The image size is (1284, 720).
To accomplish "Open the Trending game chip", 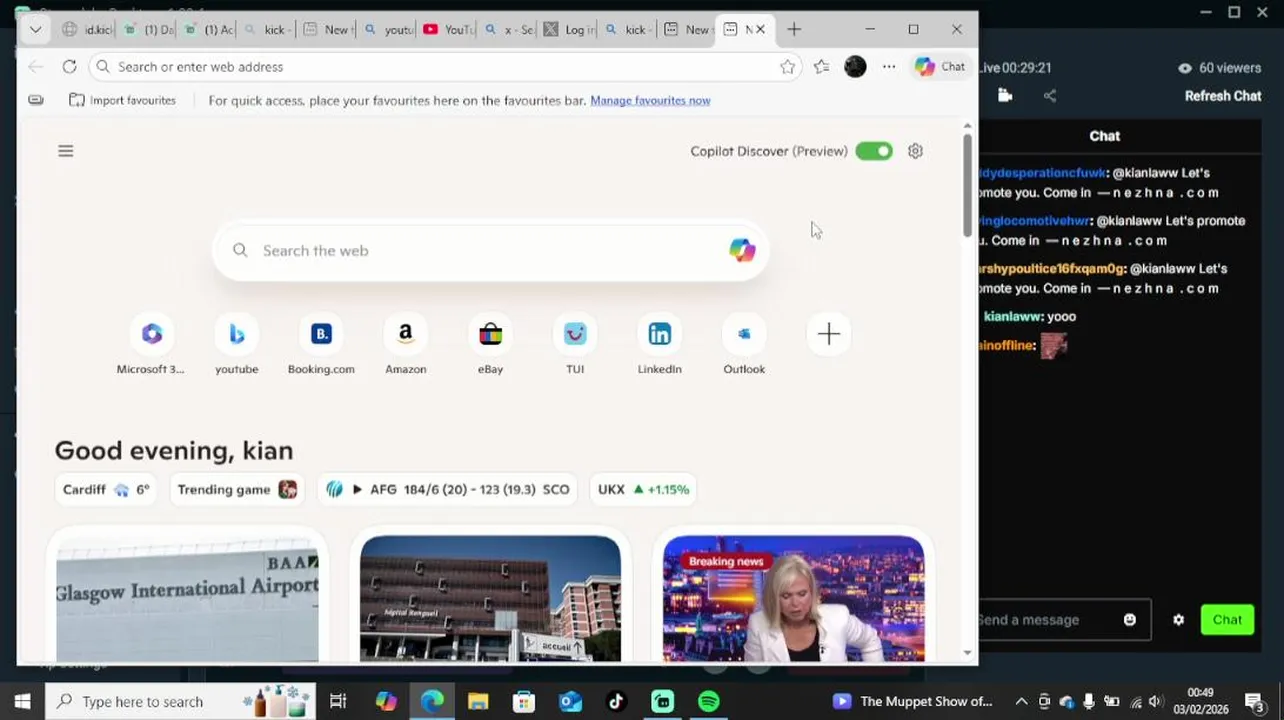I will pos(237,490).
